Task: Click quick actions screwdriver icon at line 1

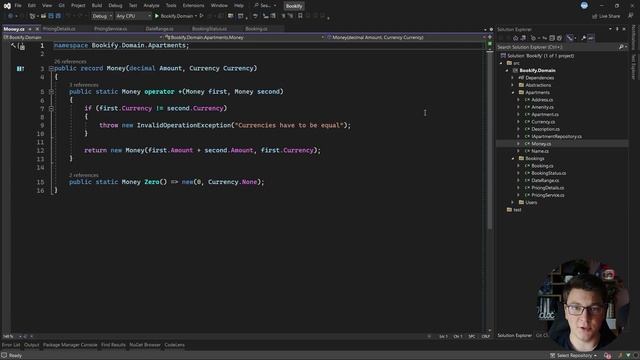Action: point(13,46)
